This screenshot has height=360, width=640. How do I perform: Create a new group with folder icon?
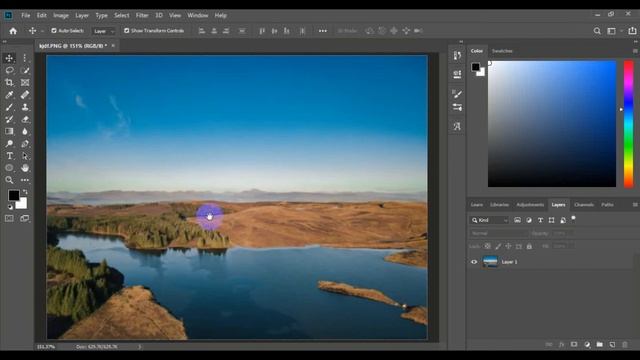pos(600,345)
